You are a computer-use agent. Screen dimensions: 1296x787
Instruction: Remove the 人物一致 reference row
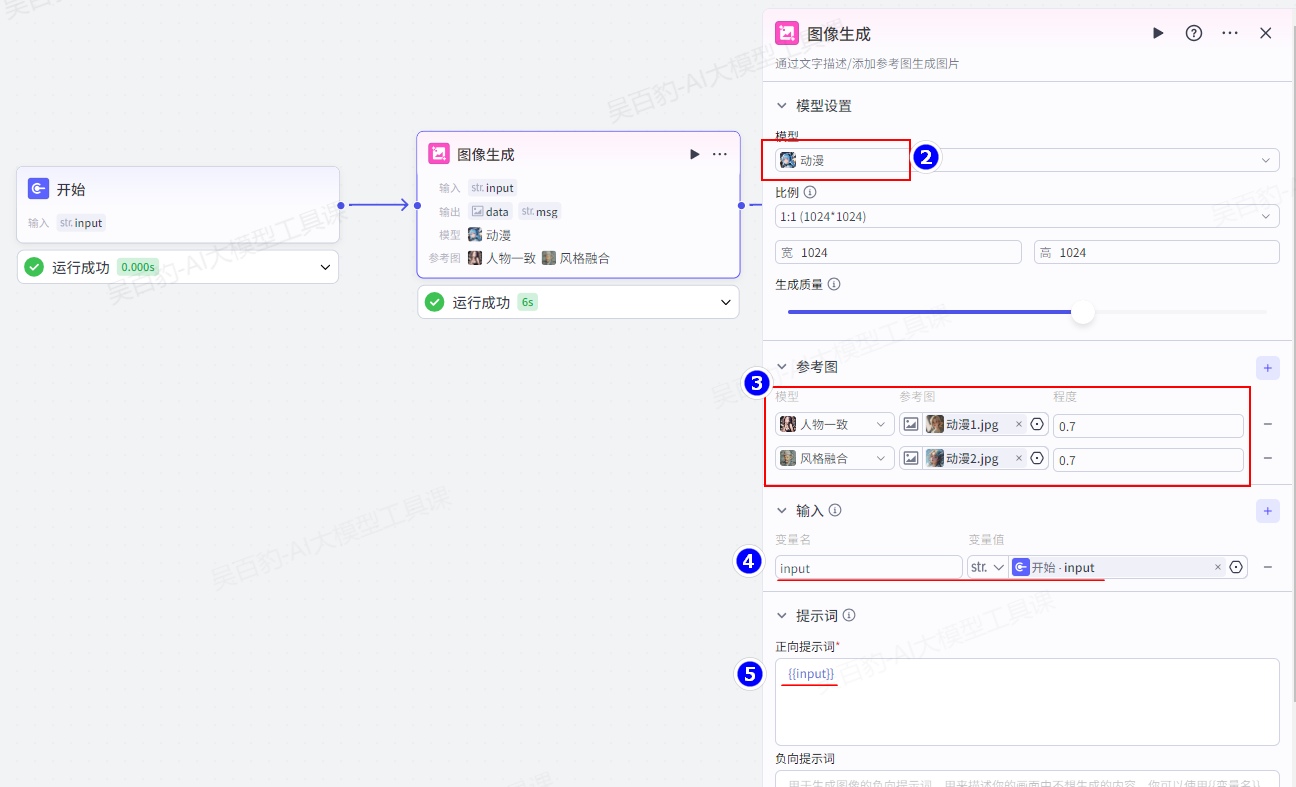click(x=1268, y=424)
